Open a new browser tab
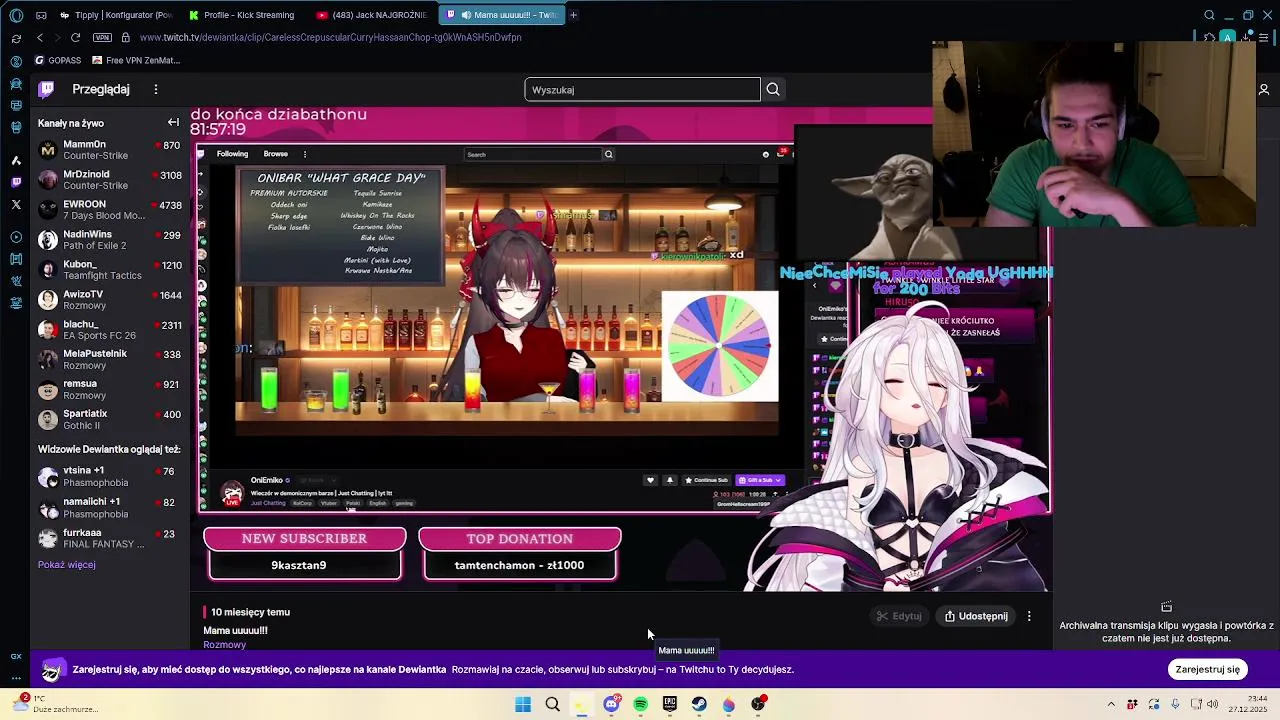Viewport: 1280px width, 720px height. (573, 15)
